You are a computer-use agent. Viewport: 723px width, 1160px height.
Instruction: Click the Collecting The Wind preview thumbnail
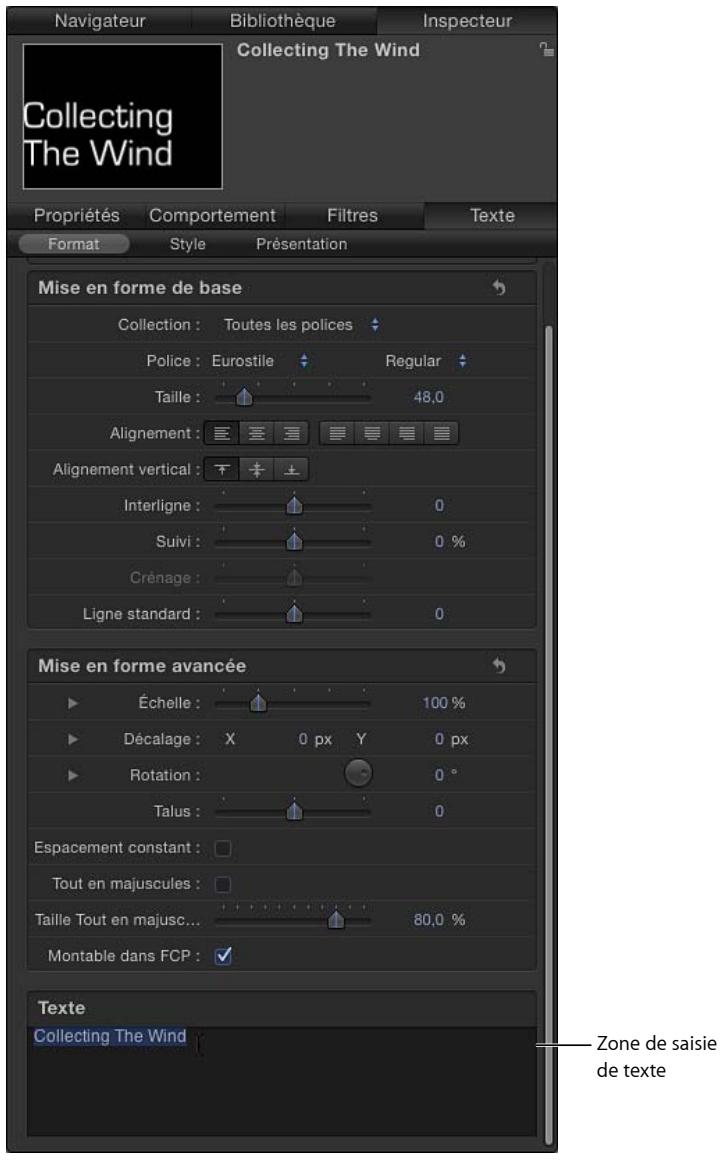123,116
